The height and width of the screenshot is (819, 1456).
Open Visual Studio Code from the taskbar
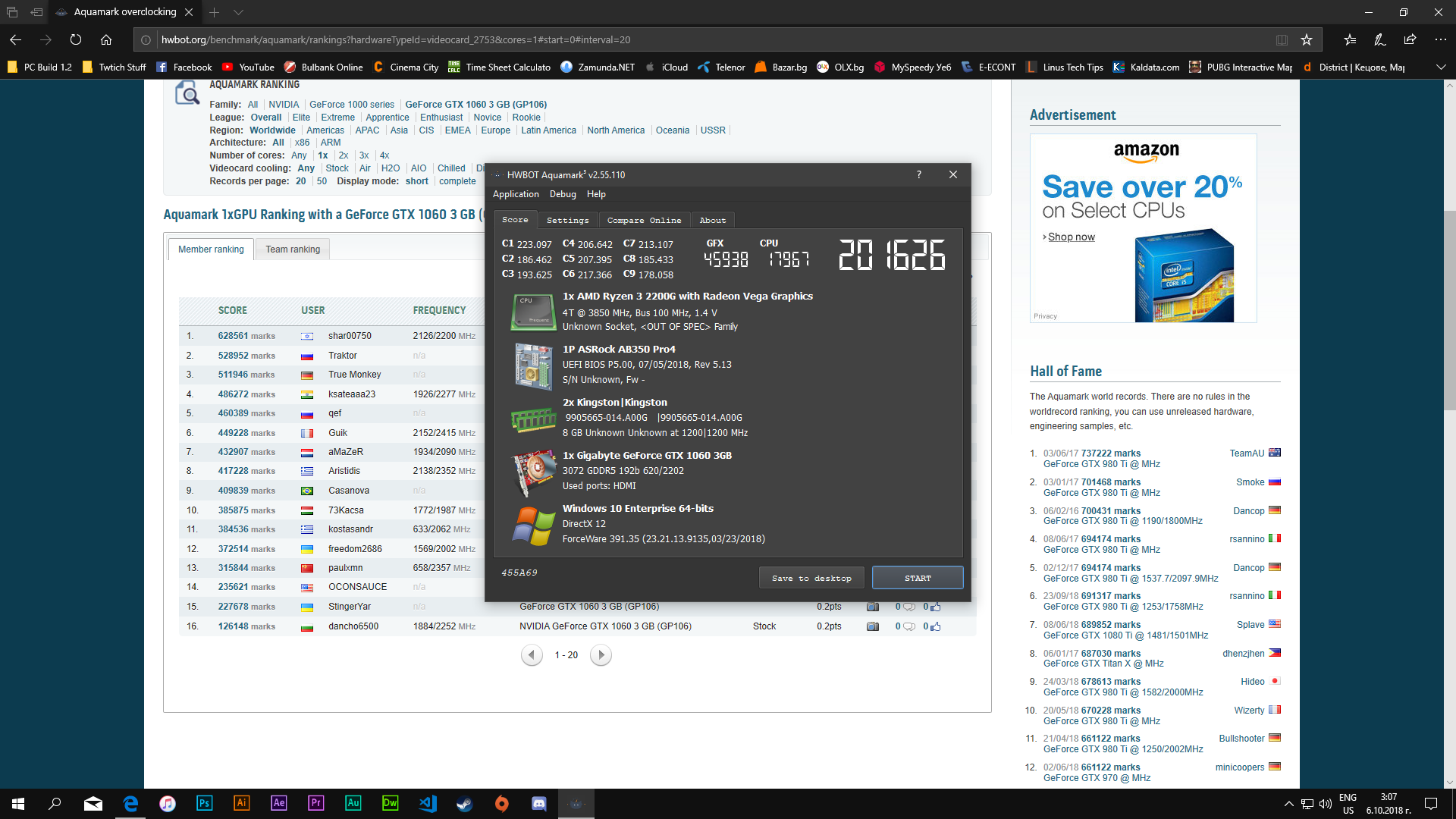(428, 803)
